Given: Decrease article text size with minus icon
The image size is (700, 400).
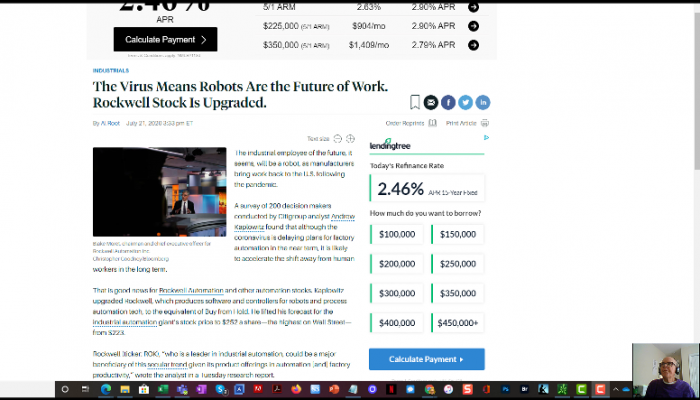Looking at the screenshot, I should pyautogui.click(x=338, y=139).
